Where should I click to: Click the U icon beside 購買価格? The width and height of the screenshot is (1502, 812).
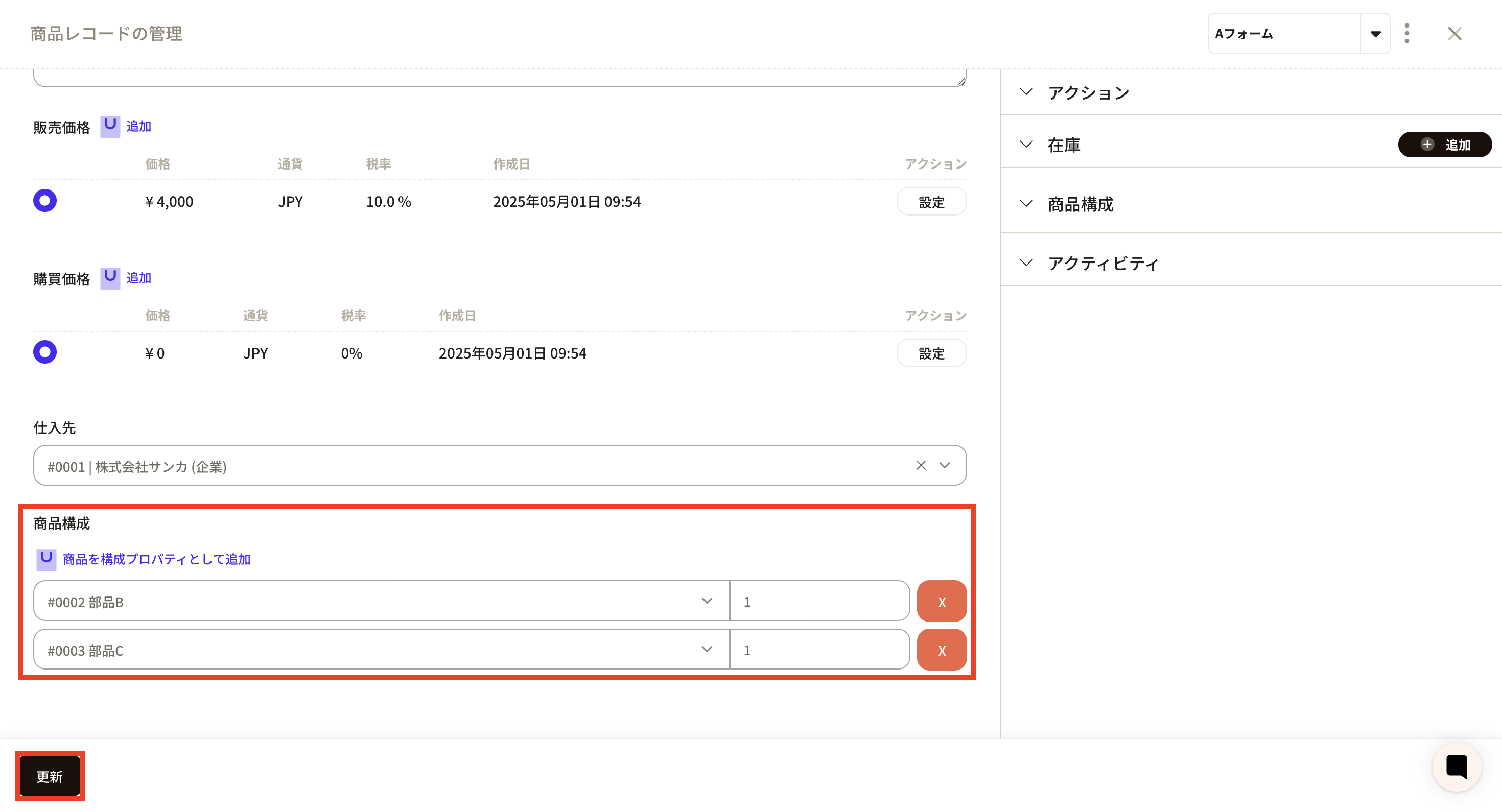[x=110, y=278]
